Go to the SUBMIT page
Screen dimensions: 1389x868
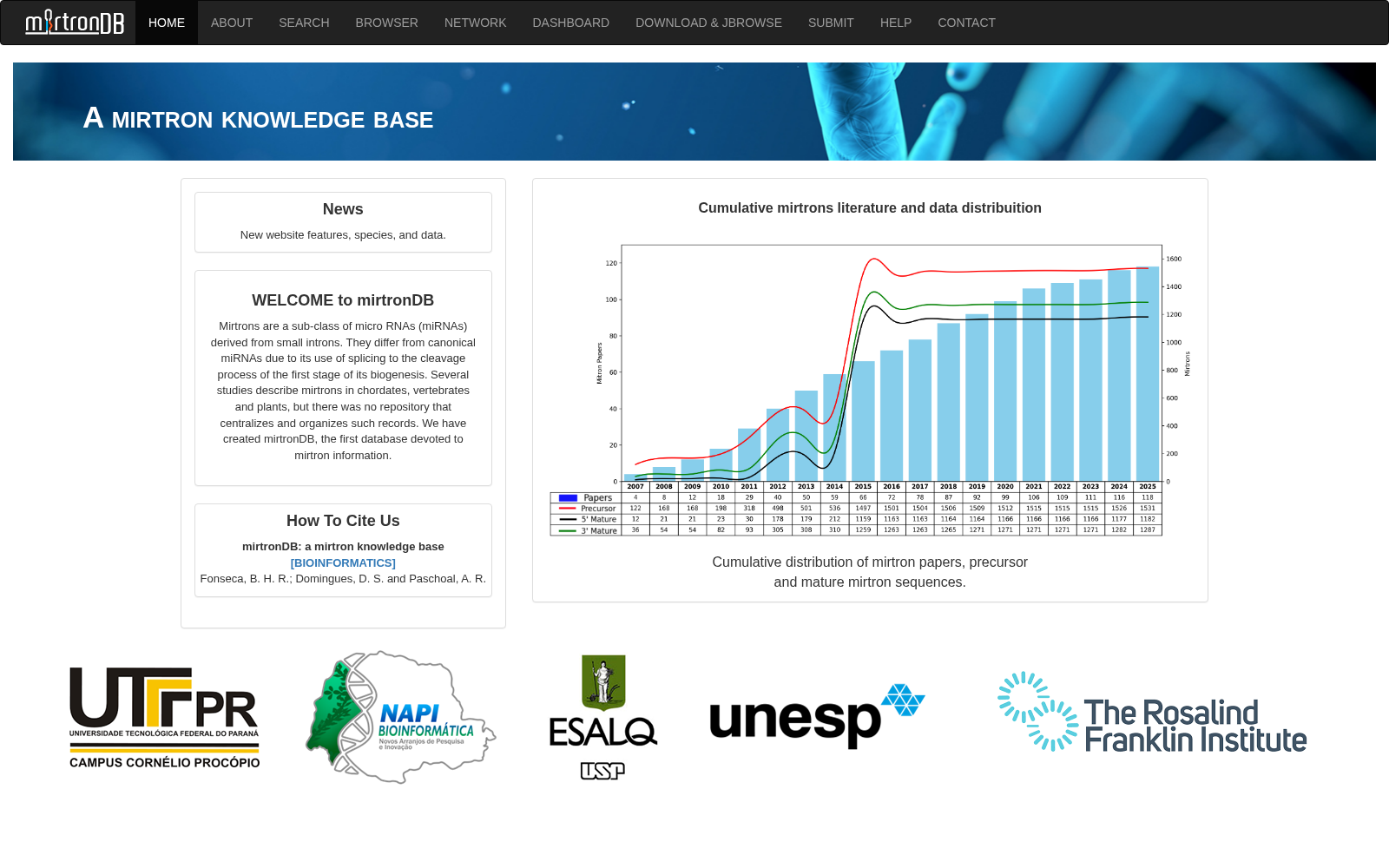coord(831,23)
